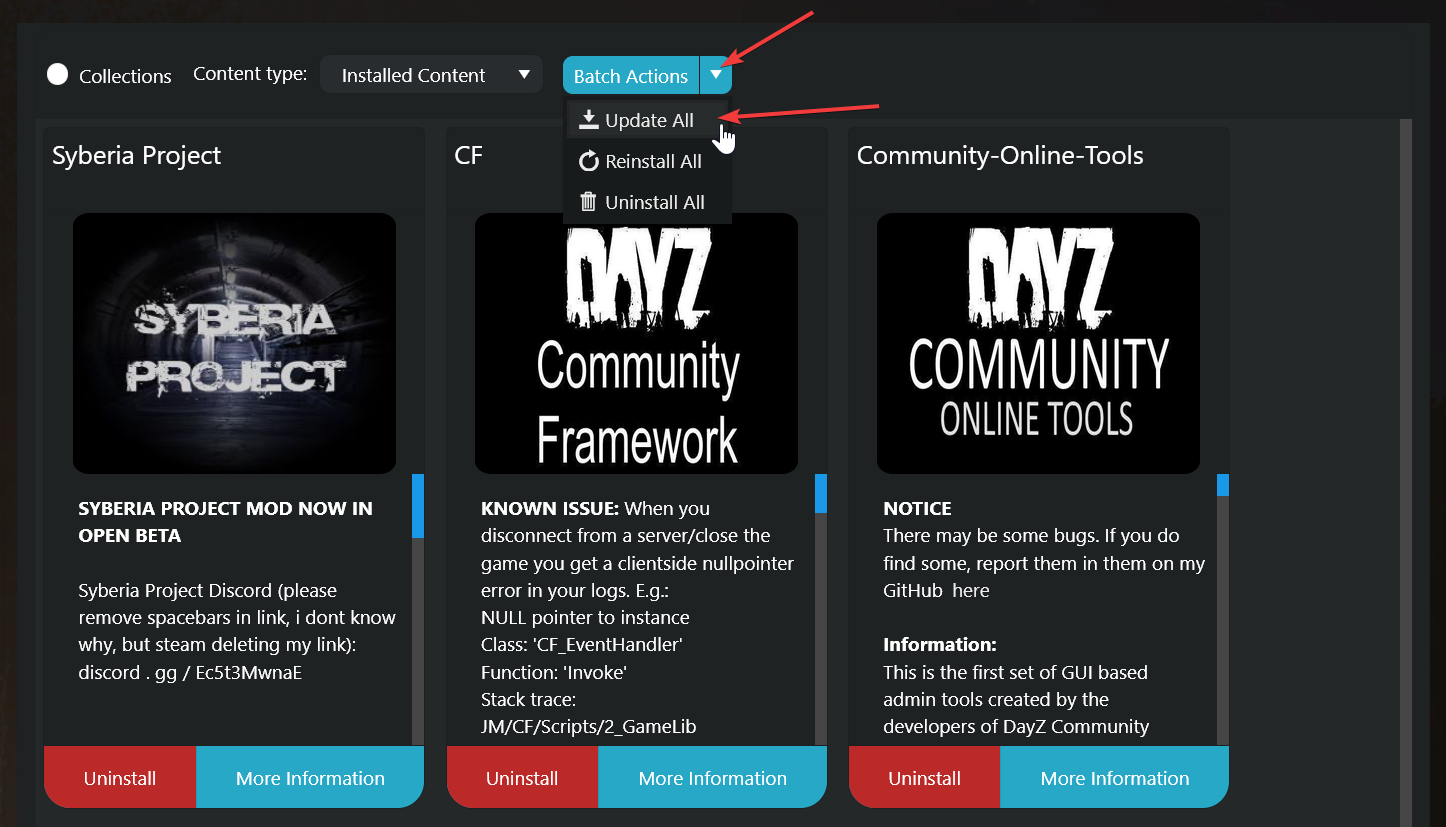Screen dimensions: 1446x827
Task: Click the download icon beside Update All
Action: pos(589,120)
